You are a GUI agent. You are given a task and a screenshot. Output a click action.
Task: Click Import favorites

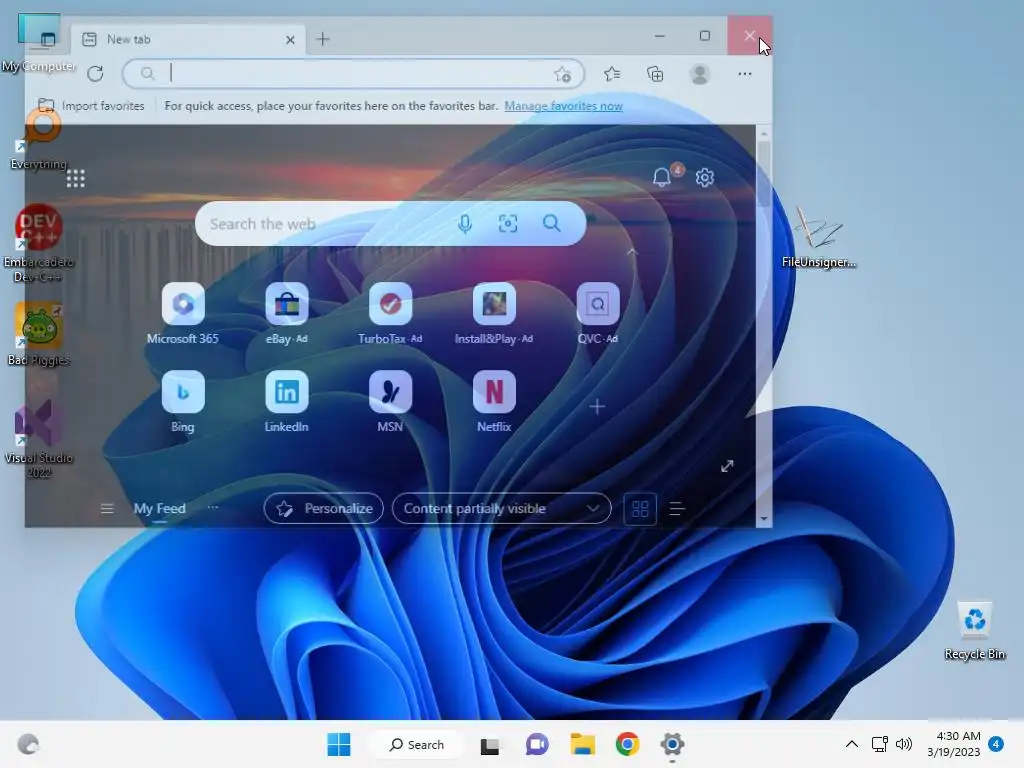pyautogui.click(x=91, y=106)
